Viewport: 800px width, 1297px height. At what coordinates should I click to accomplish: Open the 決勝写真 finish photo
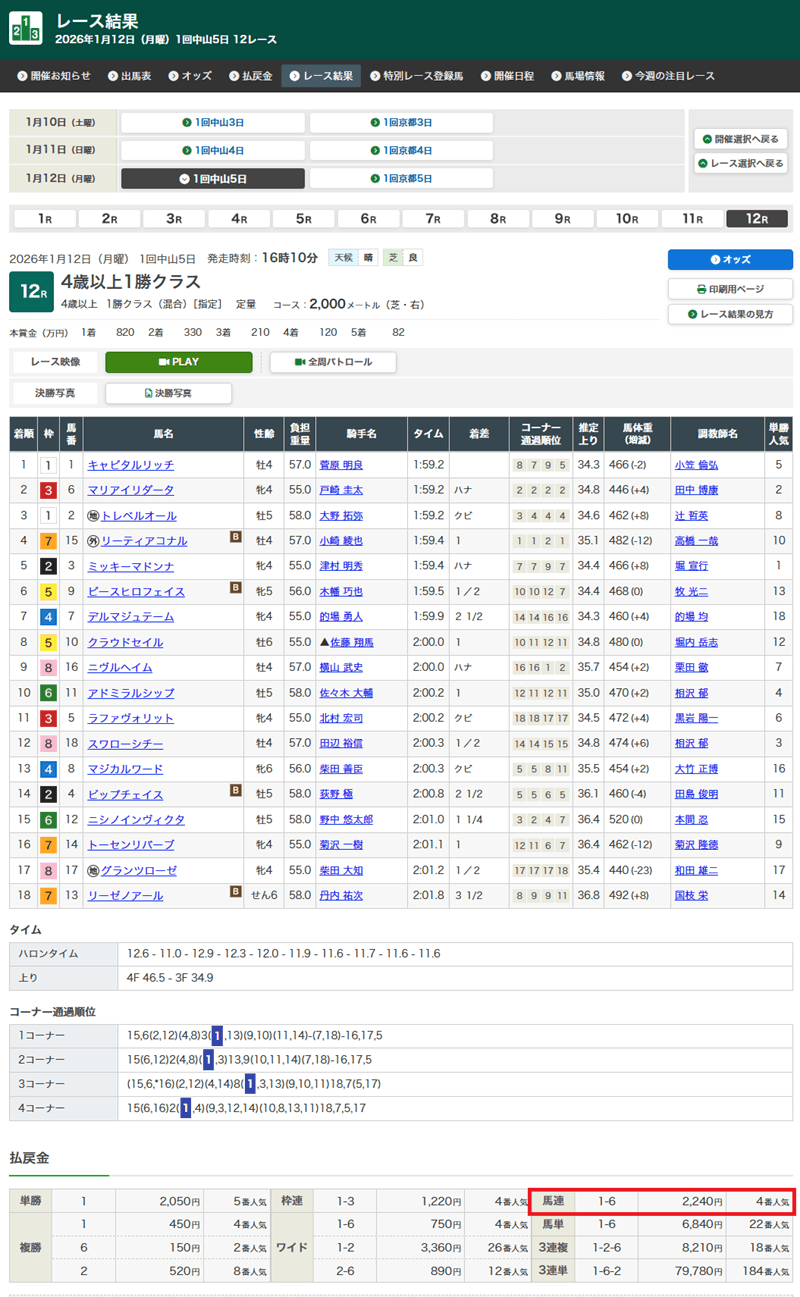[x=168, y=394]
